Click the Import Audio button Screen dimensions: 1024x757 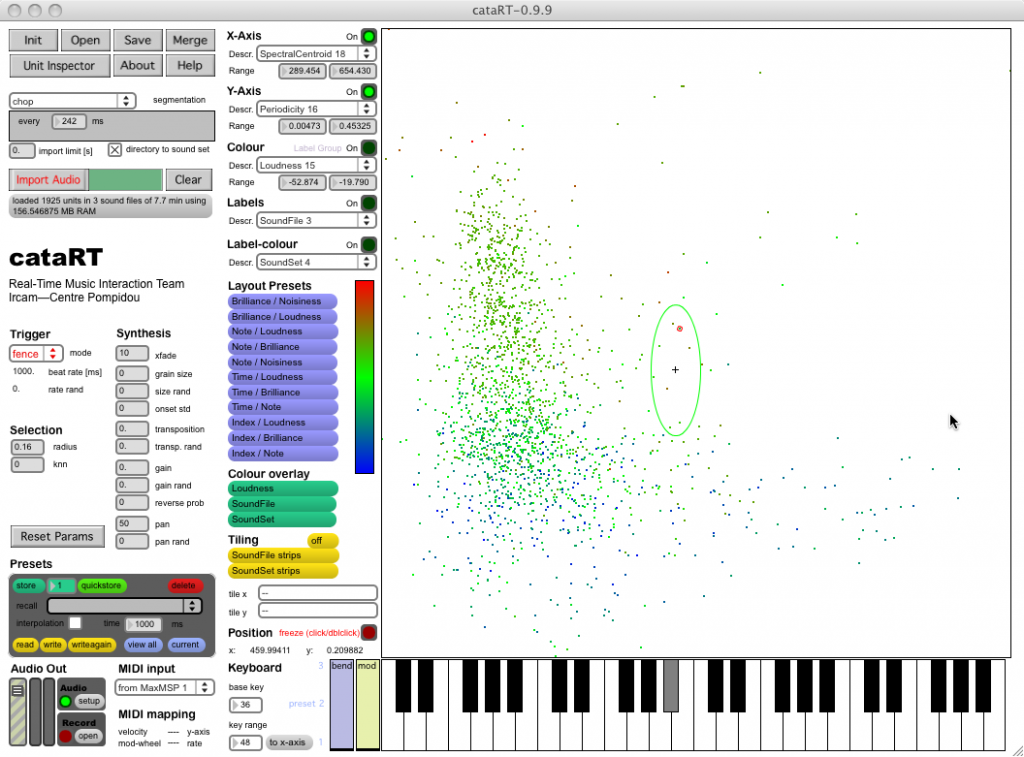[48, 180]
